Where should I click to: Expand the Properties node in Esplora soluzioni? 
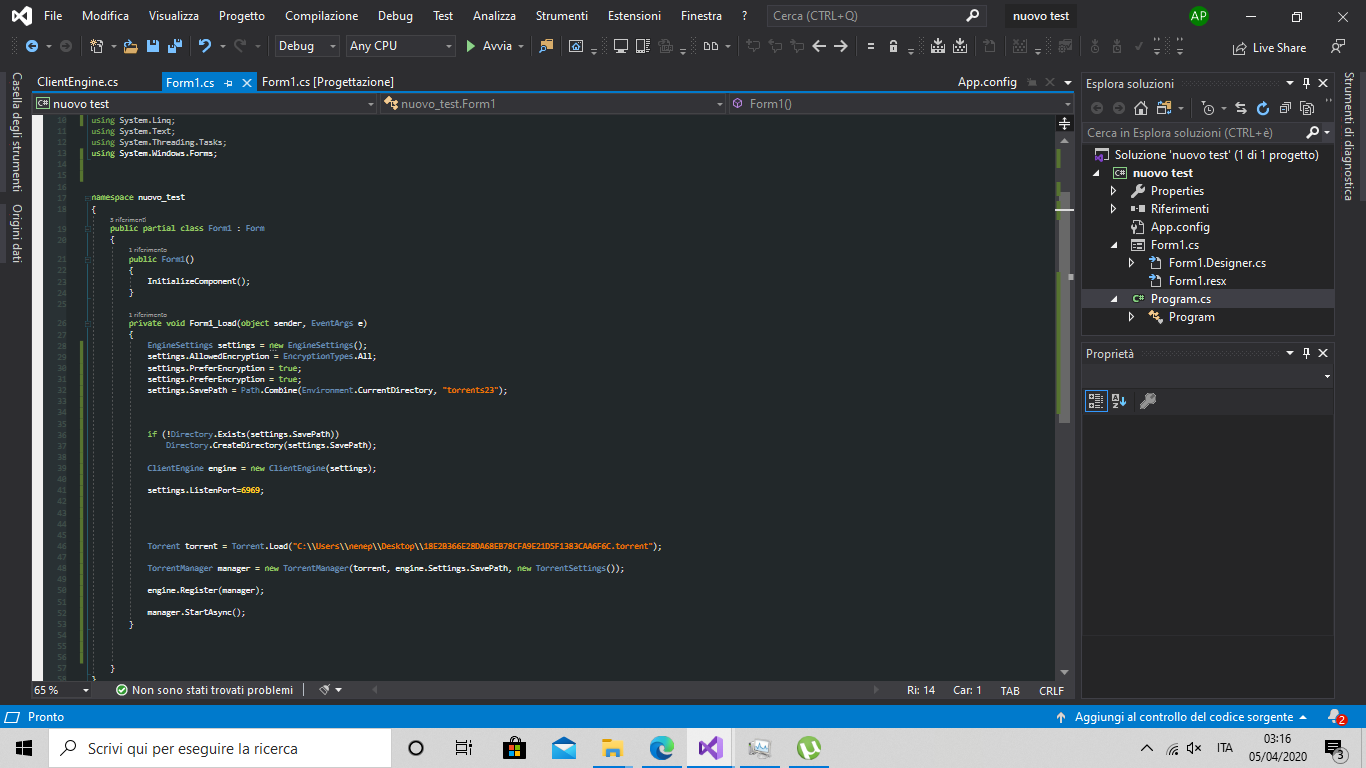pyautogui.click(x=1113, y=190)
